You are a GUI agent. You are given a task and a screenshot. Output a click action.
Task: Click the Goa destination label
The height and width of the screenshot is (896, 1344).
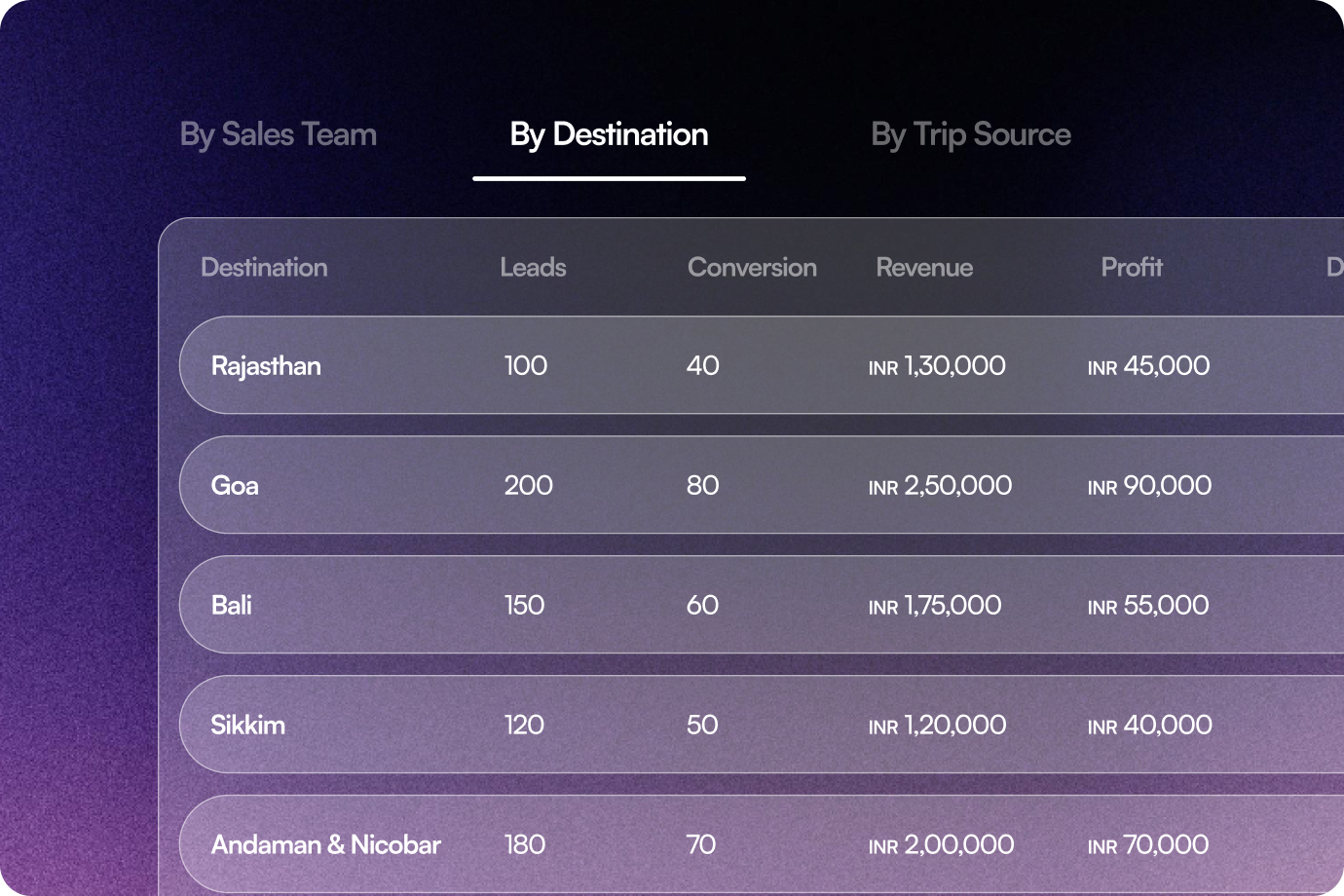[x=234, y=485]
